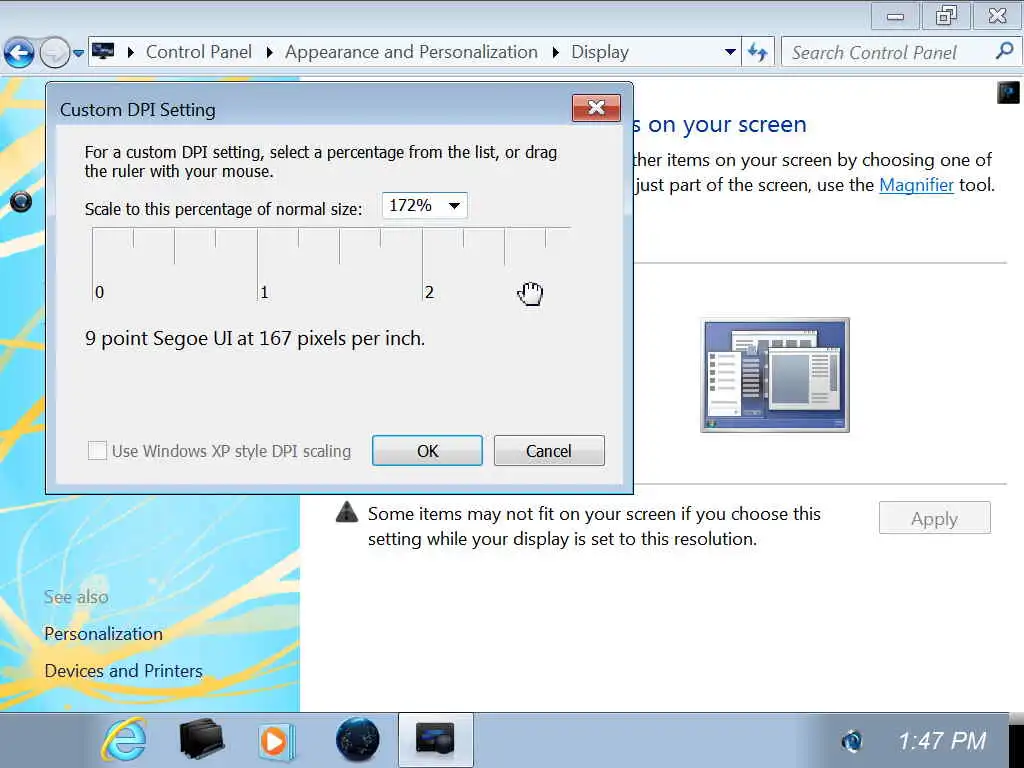This screenshot has width=1024, height=768.
Task: Open address bar history dropdown
Action: [x=730, y=52]
